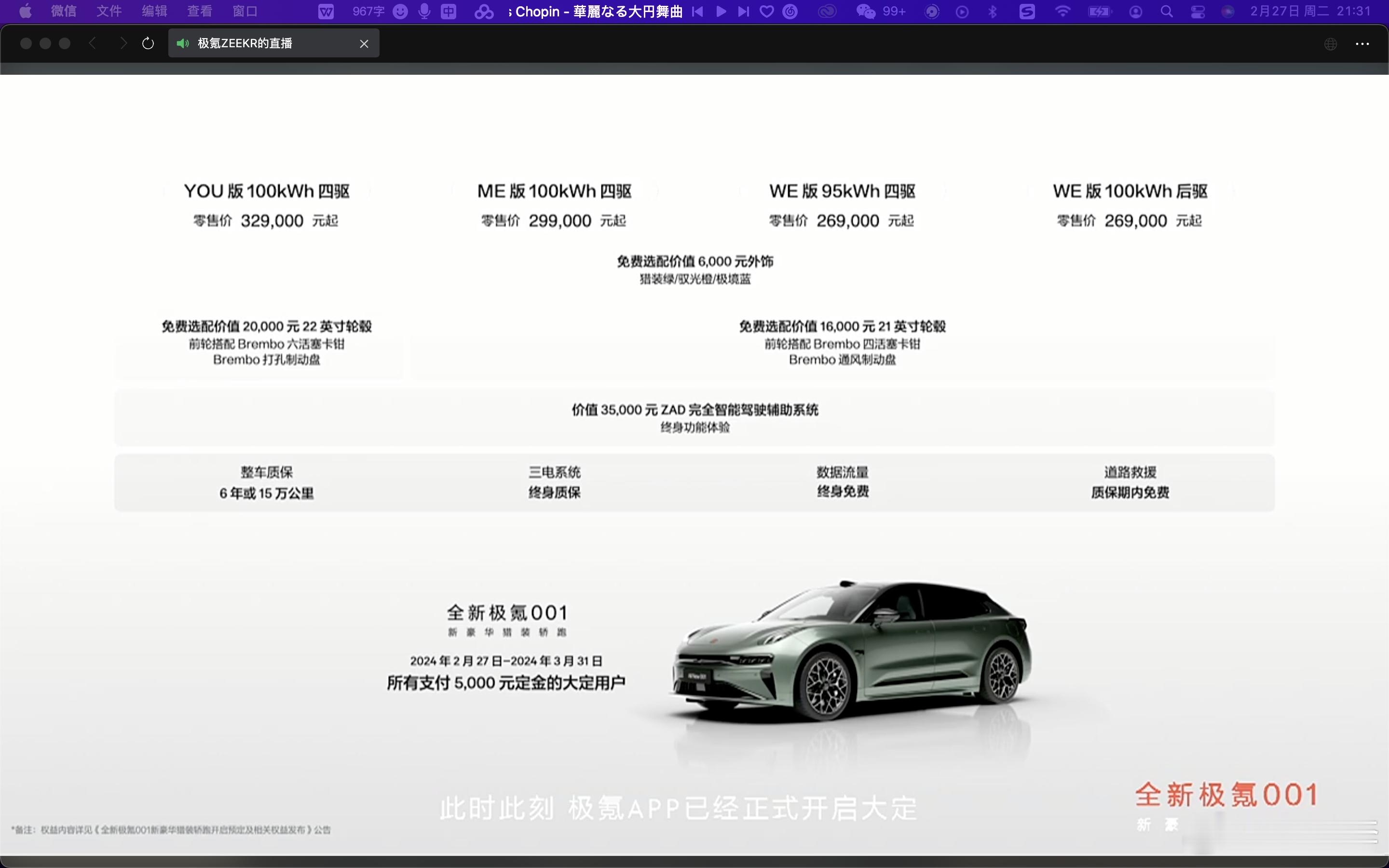Screen dimensions: 1389x868
Task: Click the 967字 word count item
Action: click(368, 12)
